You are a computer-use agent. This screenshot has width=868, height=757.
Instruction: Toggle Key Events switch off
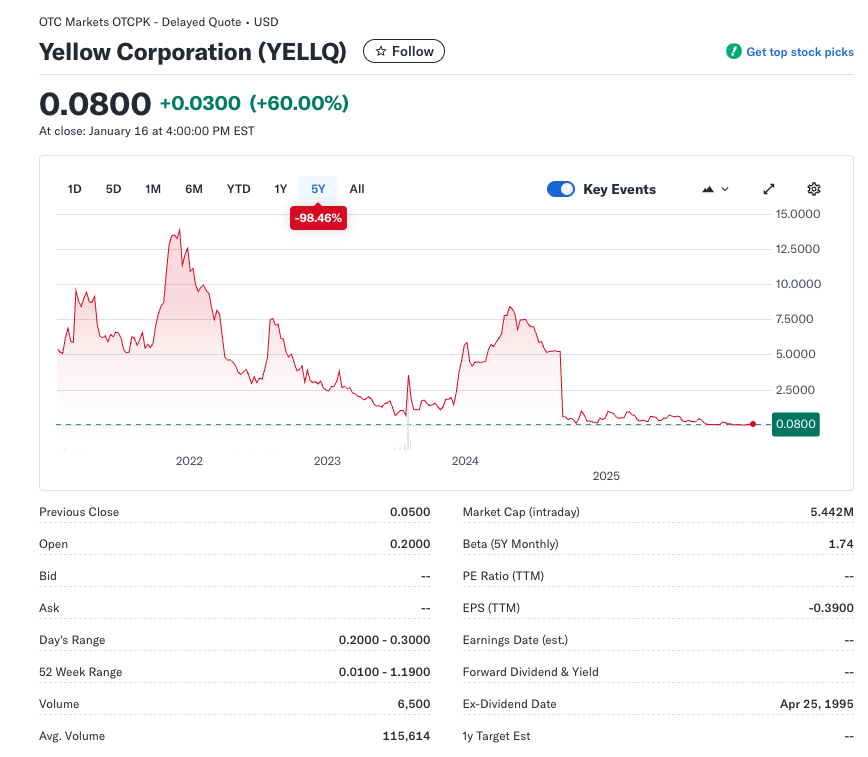click(561, 189)
